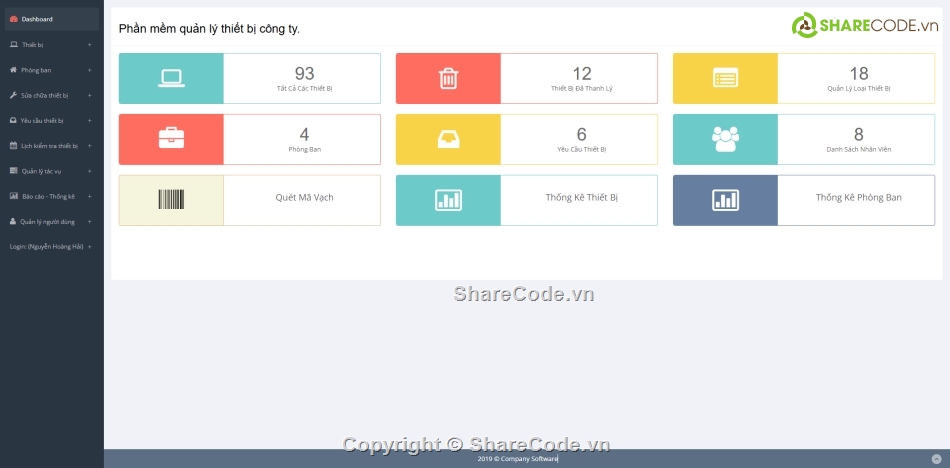Open the 6 Yêu Cầu Thiết Bị card
950x468 pixels.
pos(526,139)
